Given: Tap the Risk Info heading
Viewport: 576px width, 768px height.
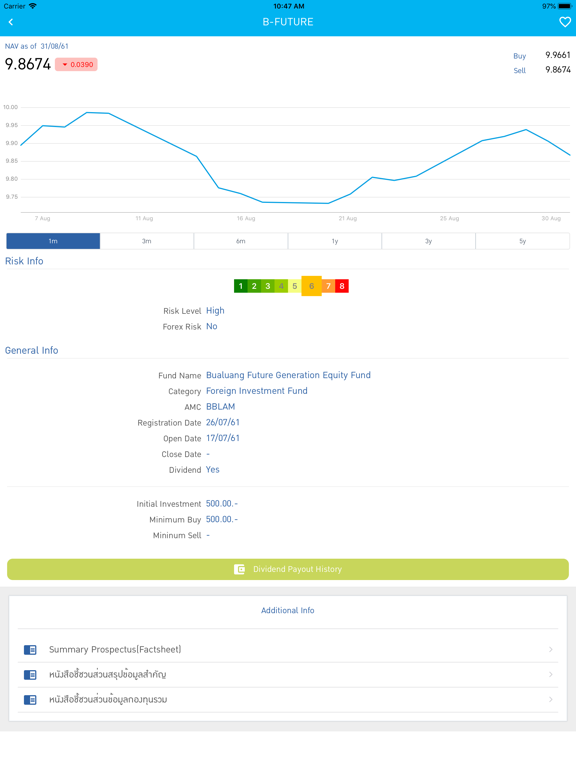Looking at the screenshot, I should point(24,261).
